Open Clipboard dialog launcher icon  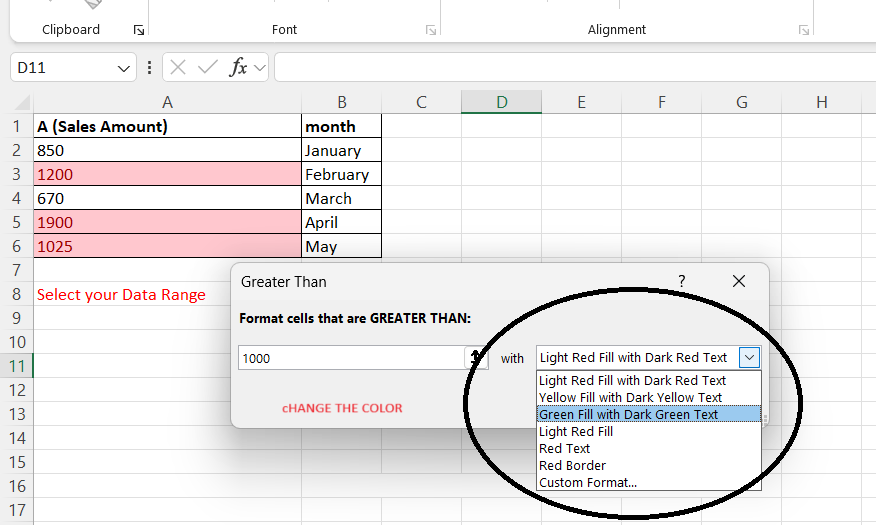coord(139,30)
